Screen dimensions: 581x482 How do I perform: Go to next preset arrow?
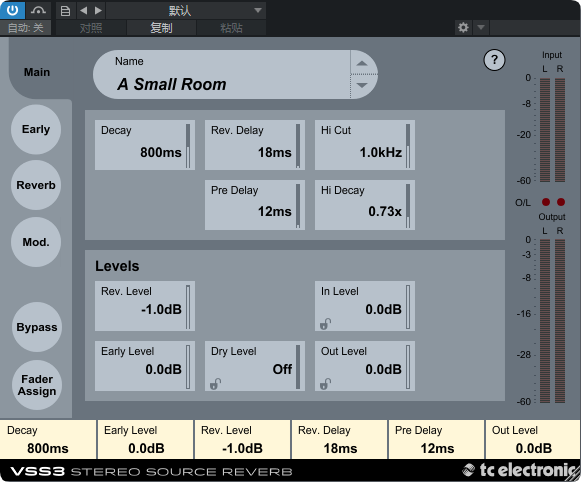coord(98,10)
